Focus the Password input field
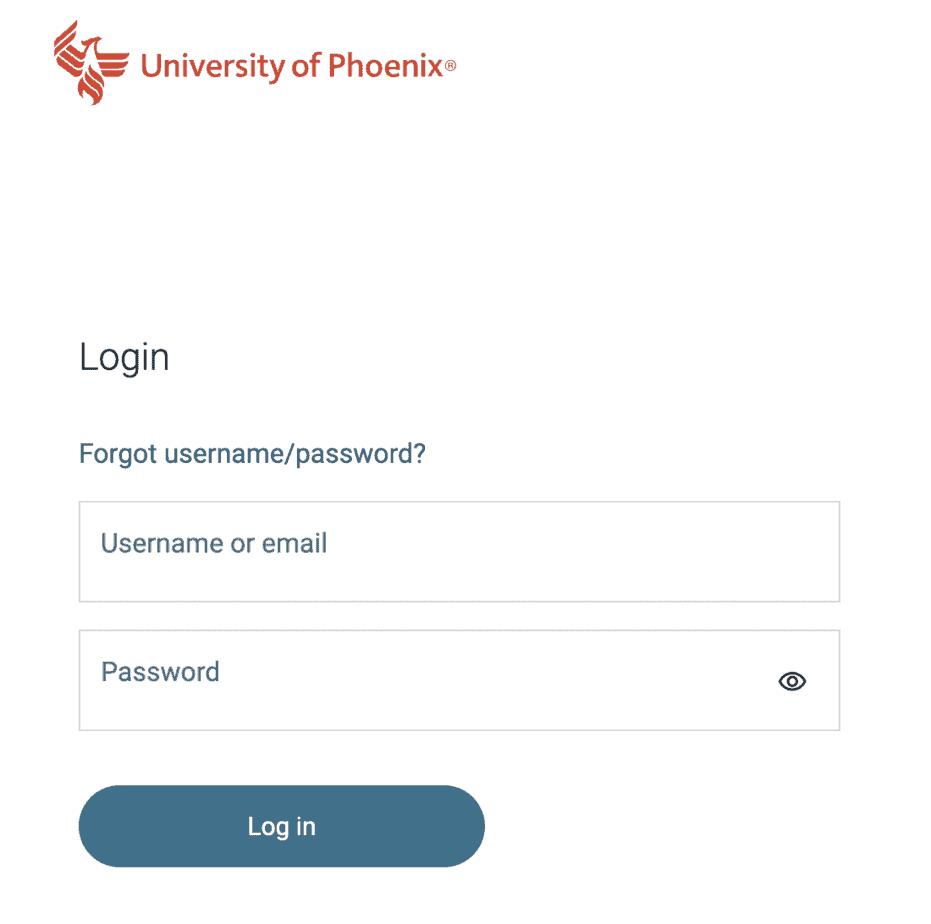This screenshot has height=924, width=931. click(459, 681)
